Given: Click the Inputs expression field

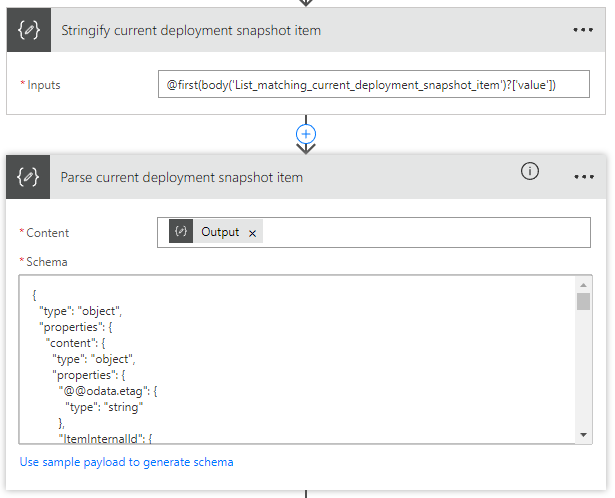Looking at the screenshot, I should (x=373, y=85).
